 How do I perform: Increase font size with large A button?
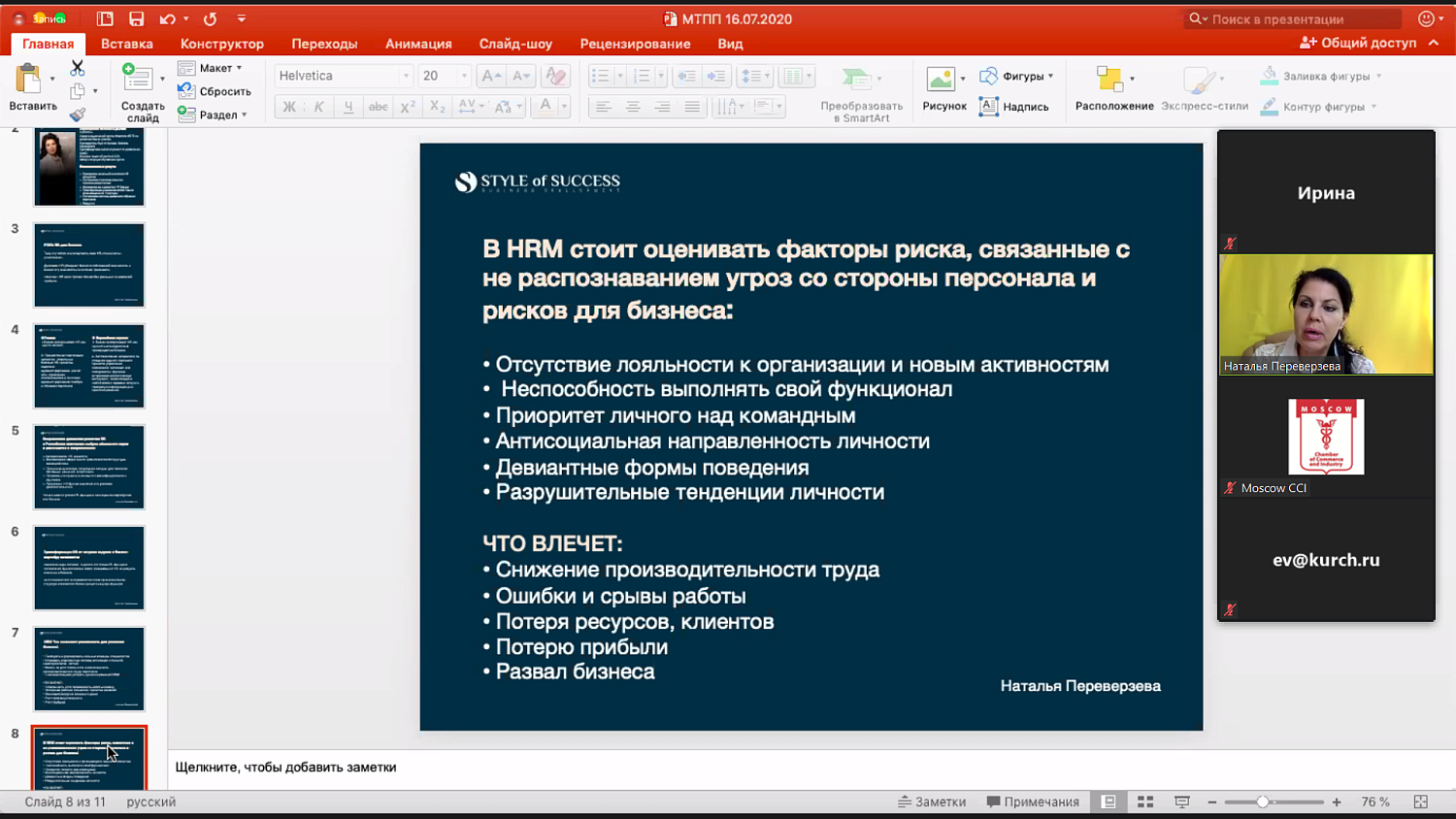click(x=491, y=76)
